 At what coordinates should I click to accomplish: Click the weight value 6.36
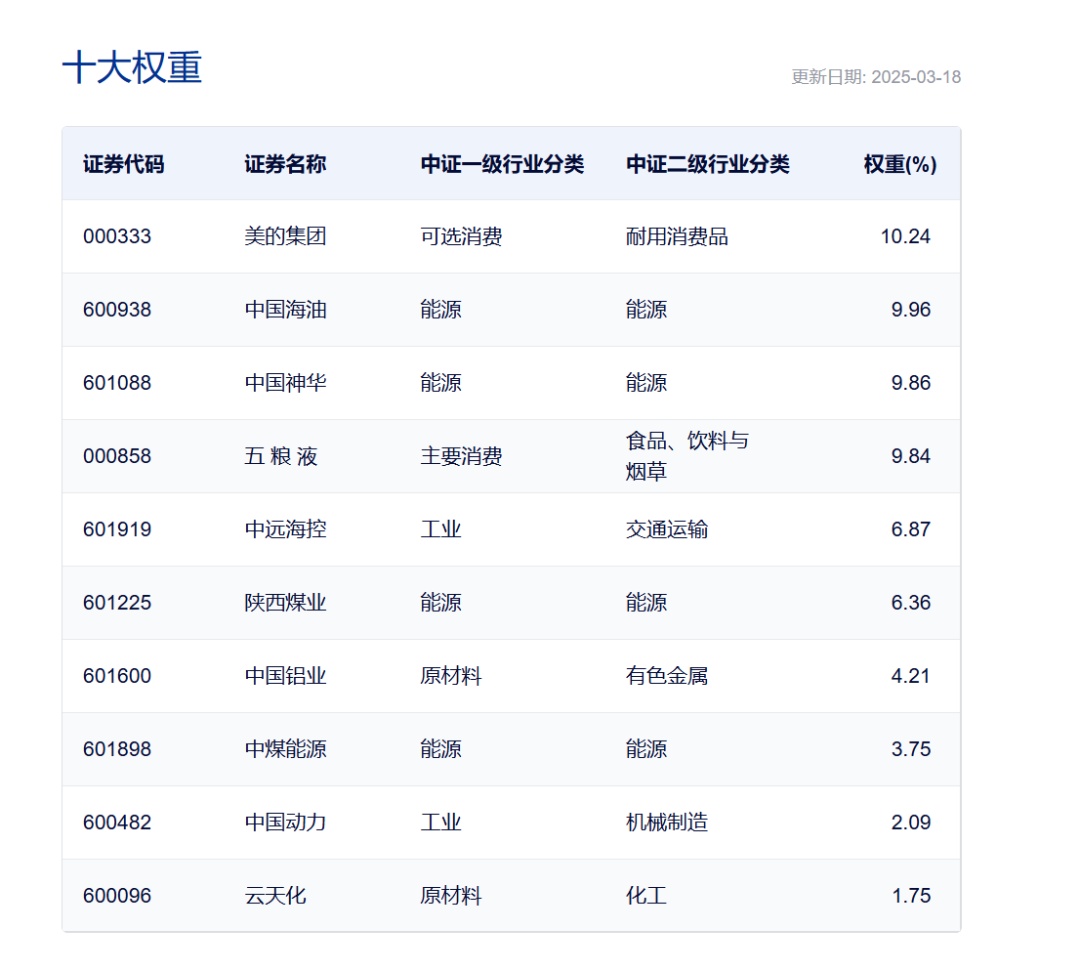point(911,603)
